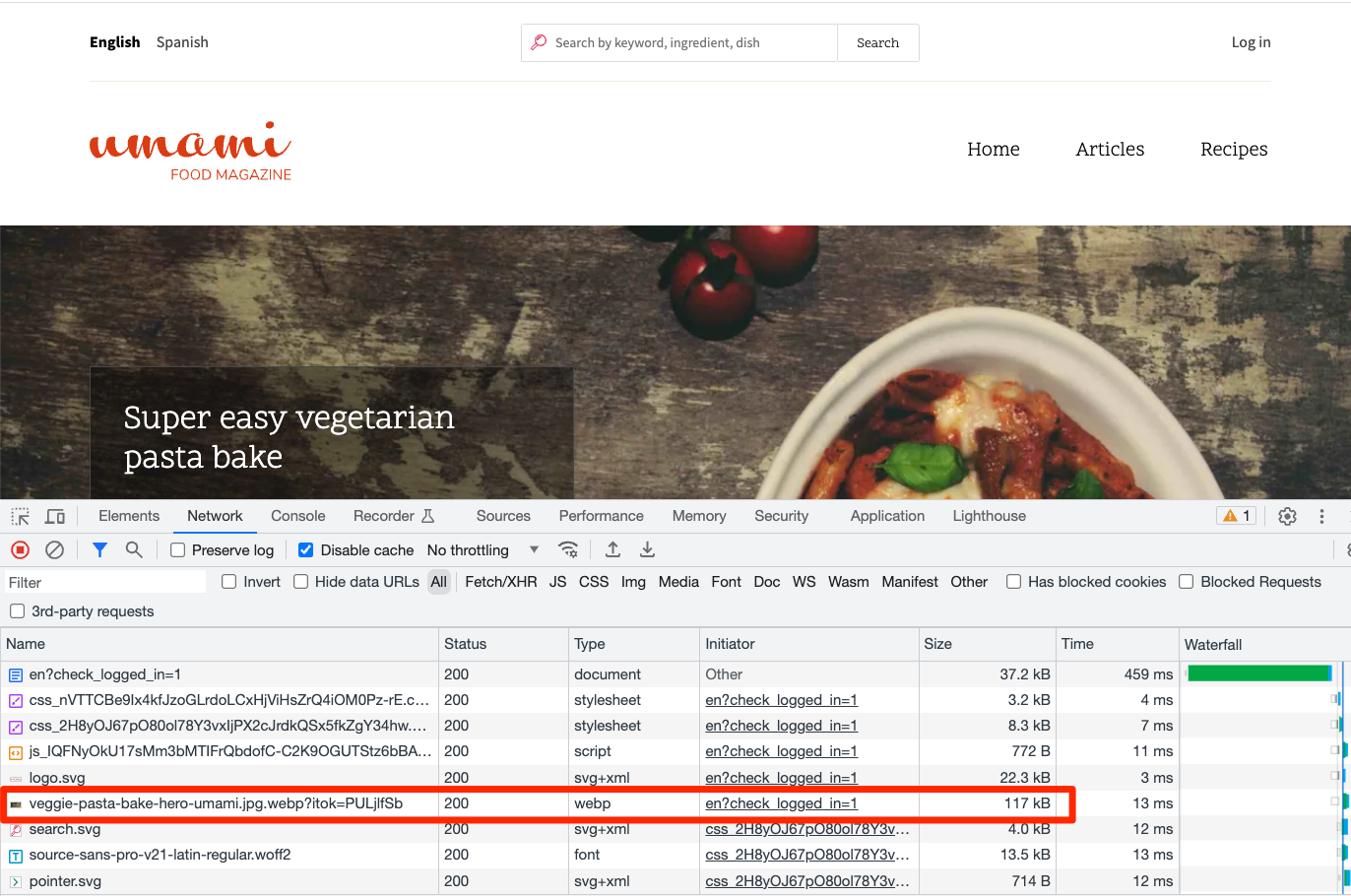1351x896 pixels.
Task: Disable cache checkbox off
Action: [305, 549]
